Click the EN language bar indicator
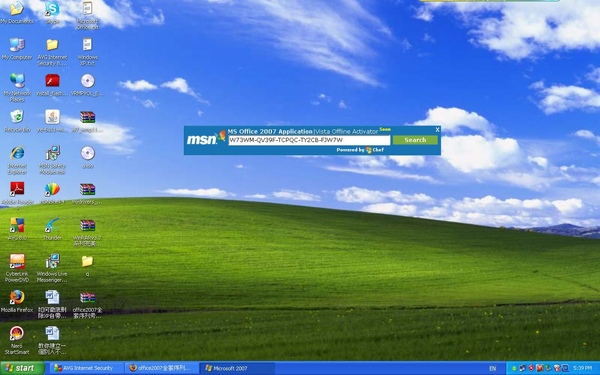The width and height of the screenshot is (600, 375). click(492, 368)
